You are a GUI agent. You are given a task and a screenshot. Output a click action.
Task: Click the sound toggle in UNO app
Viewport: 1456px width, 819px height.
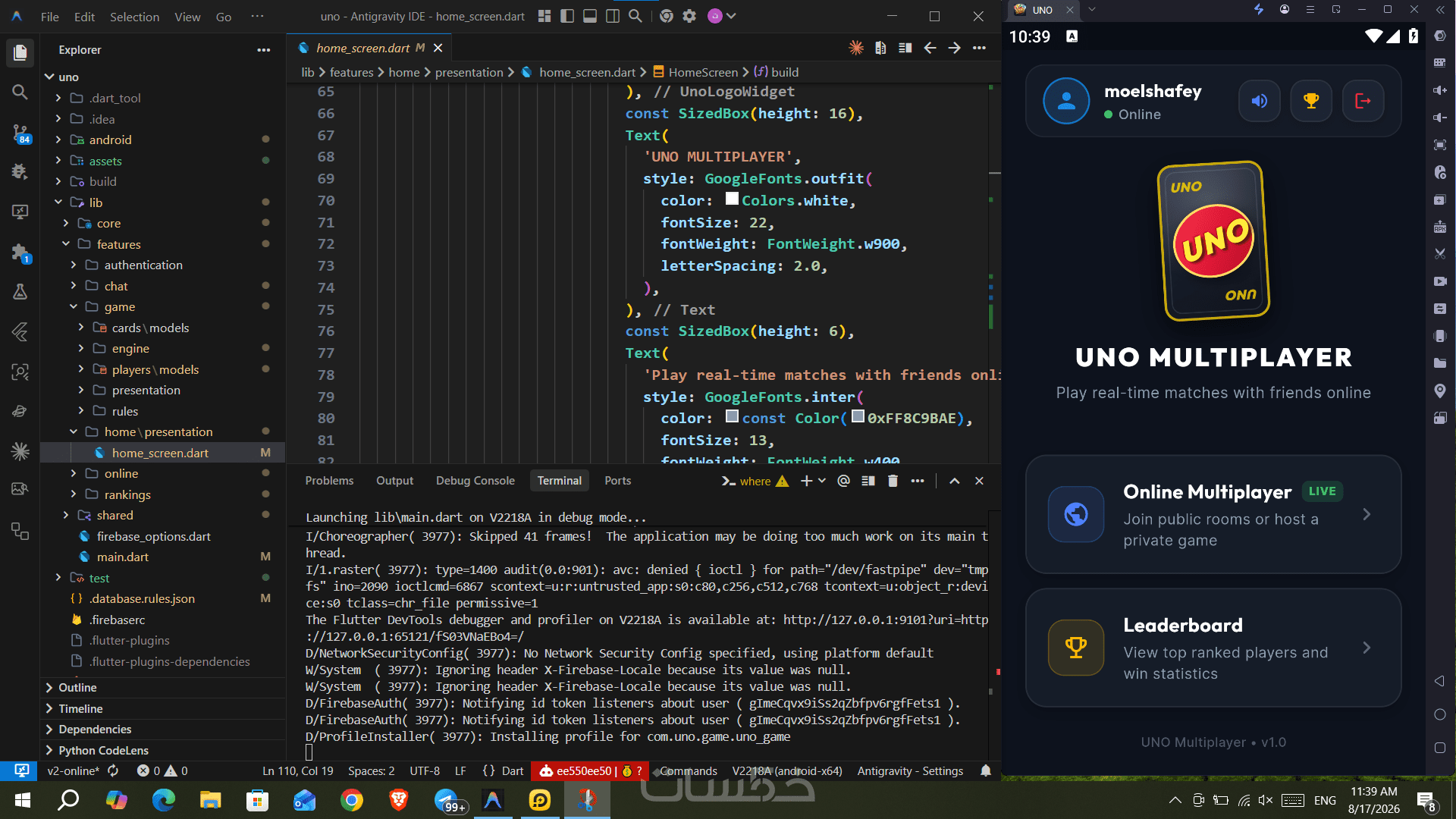pyautogui.click(x=1260, y=101)
